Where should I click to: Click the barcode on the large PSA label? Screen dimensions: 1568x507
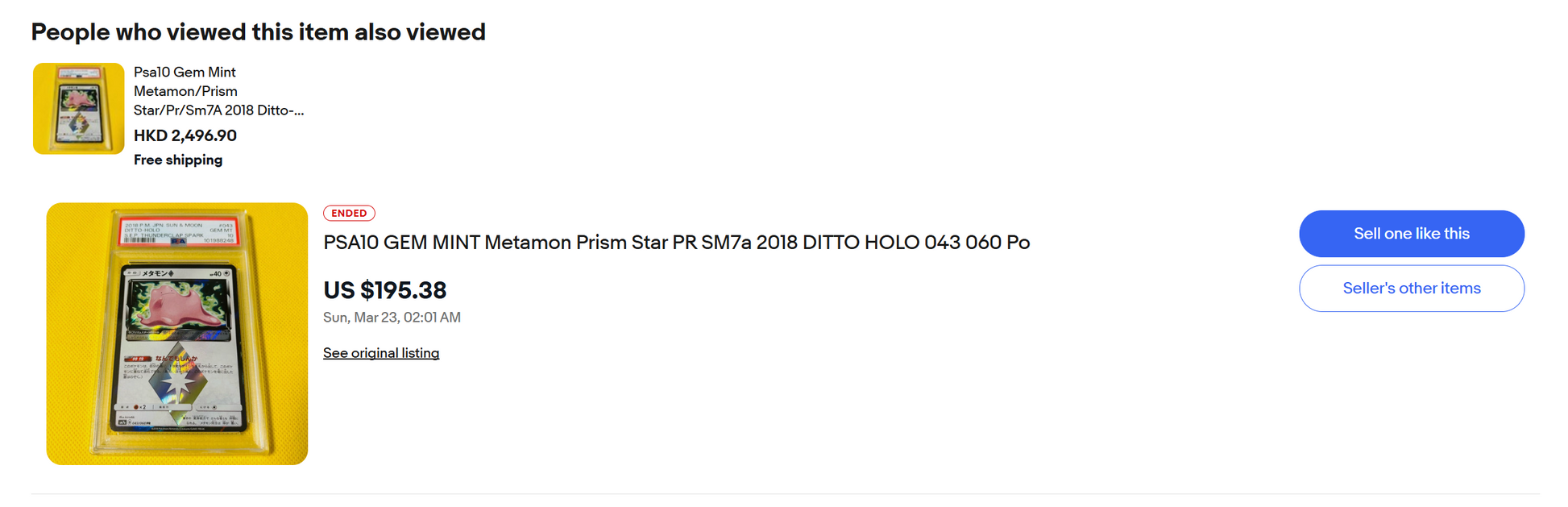[139, 240]
